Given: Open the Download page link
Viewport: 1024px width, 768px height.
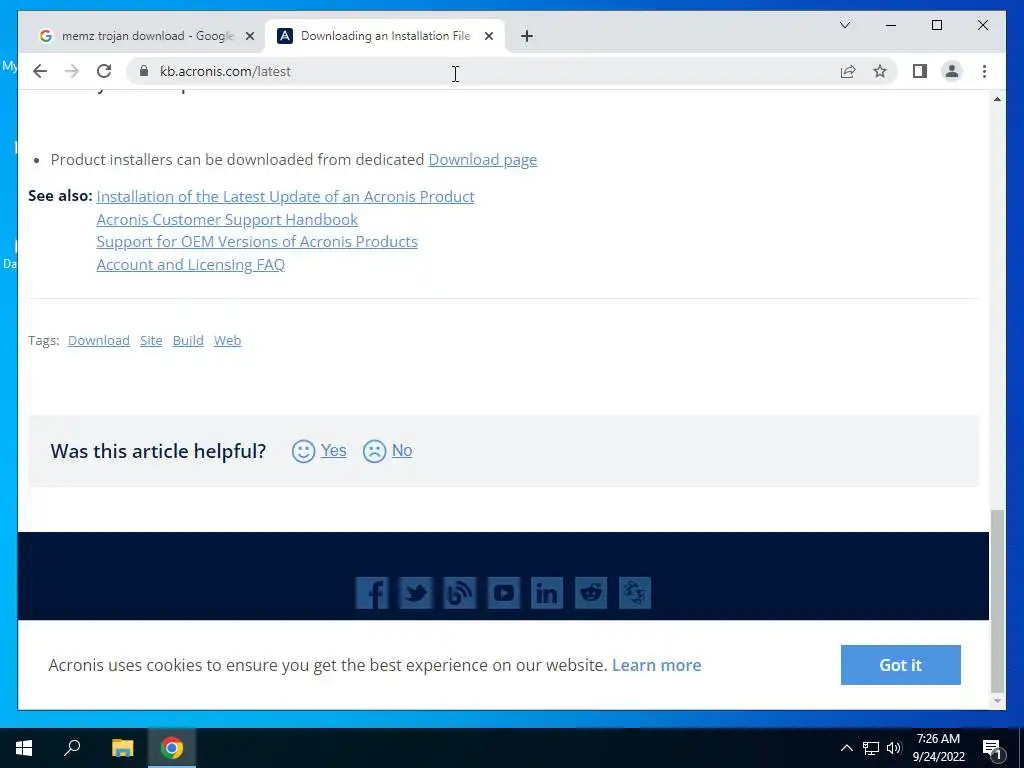Looking at the screenshot, I should pos(483,160).
